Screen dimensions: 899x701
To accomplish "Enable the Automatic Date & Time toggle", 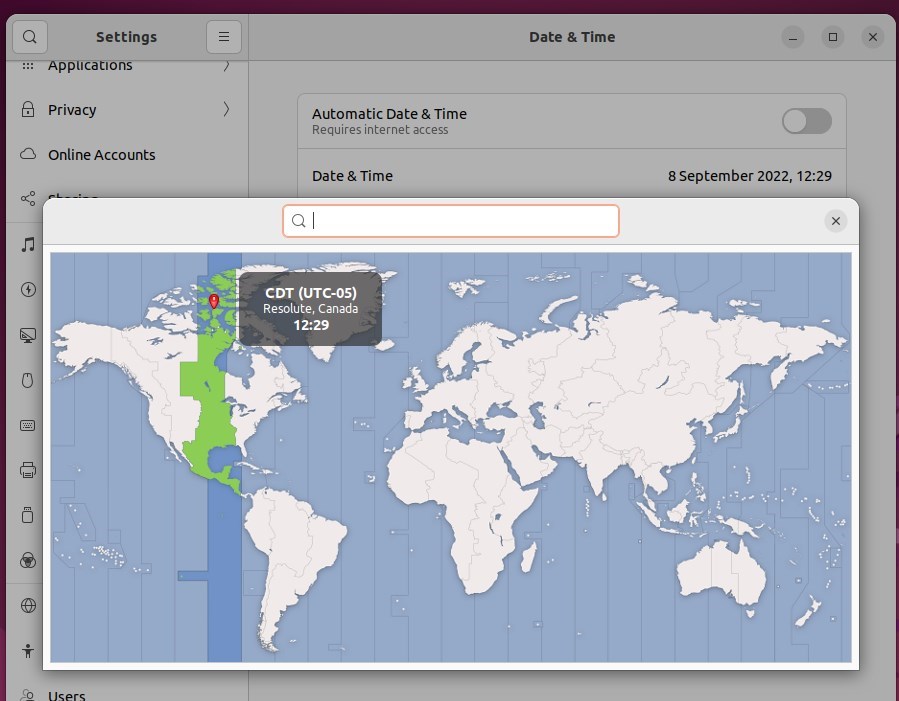I will (806, 120).
